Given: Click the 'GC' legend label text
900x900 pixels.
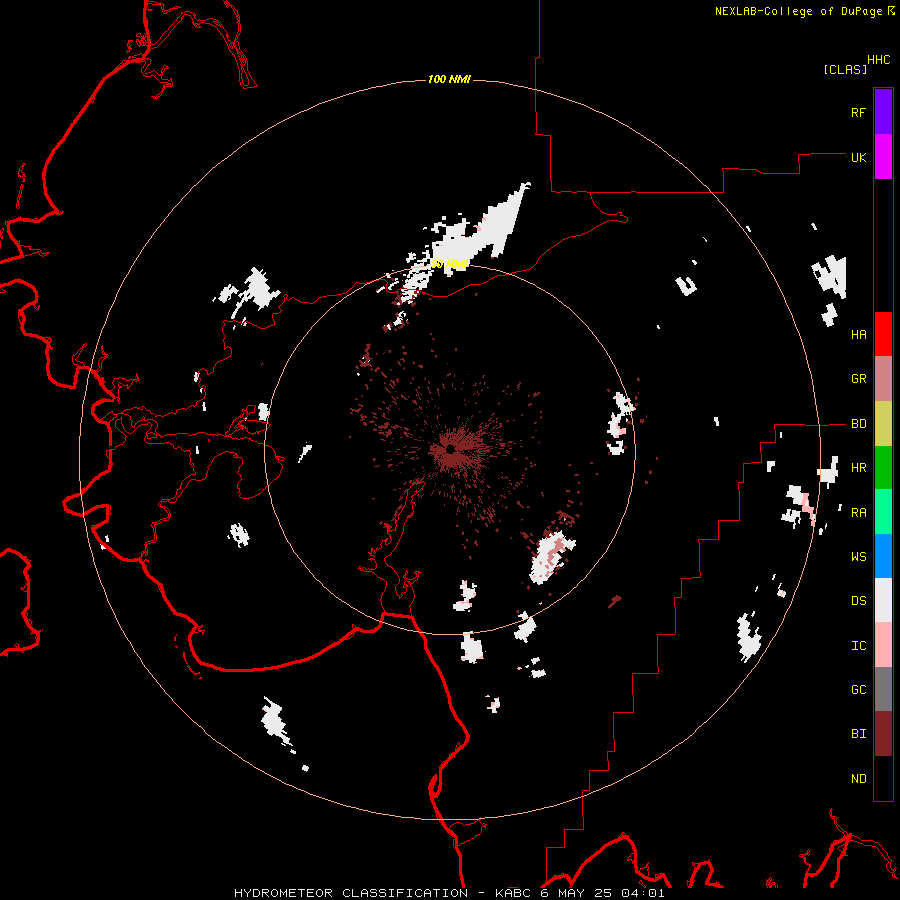Looking at the screenshot, I should pyautogui.click(x=858, y=690).
